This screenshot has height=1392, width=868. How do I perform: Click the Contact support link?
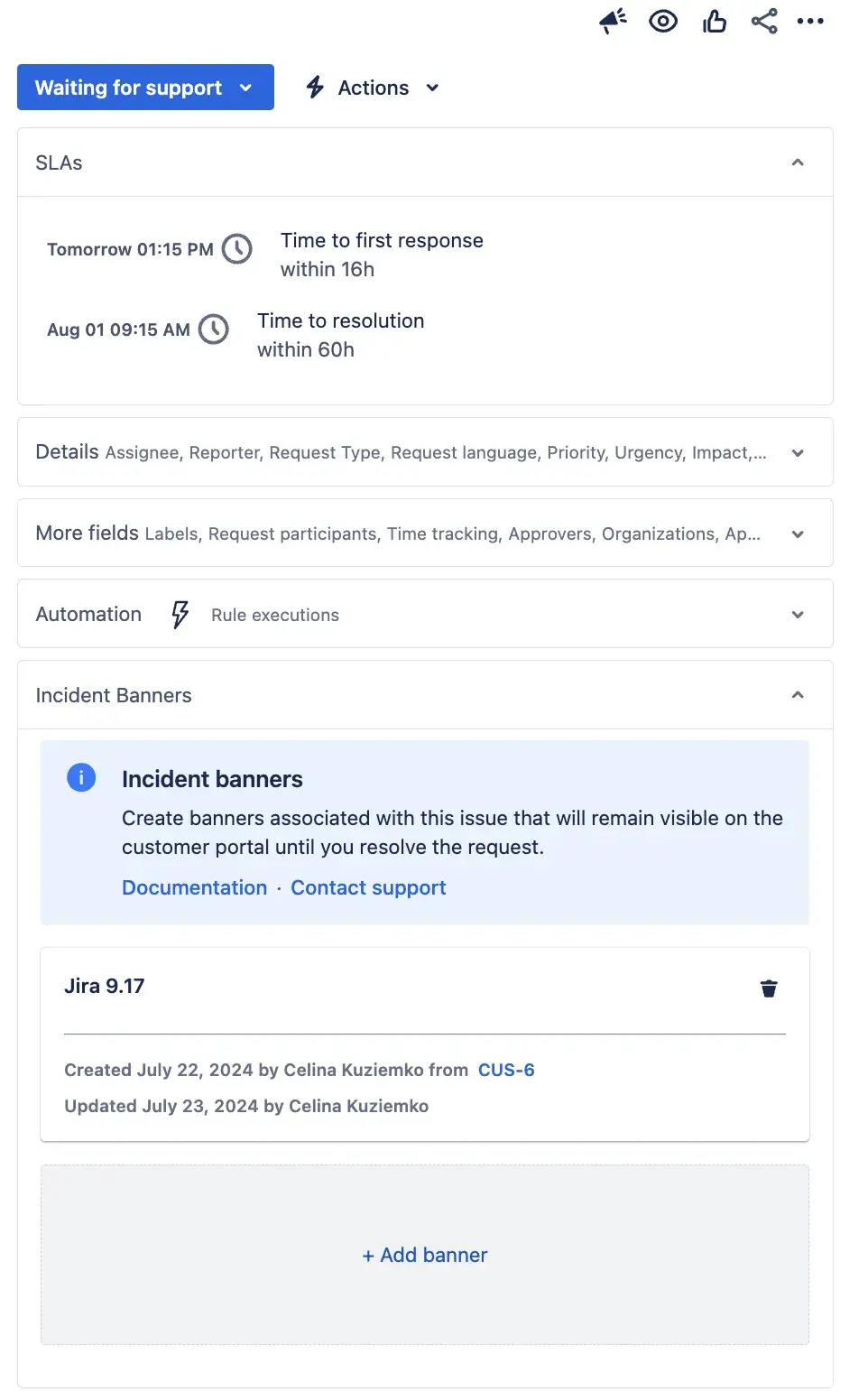[x=368, y=888]
